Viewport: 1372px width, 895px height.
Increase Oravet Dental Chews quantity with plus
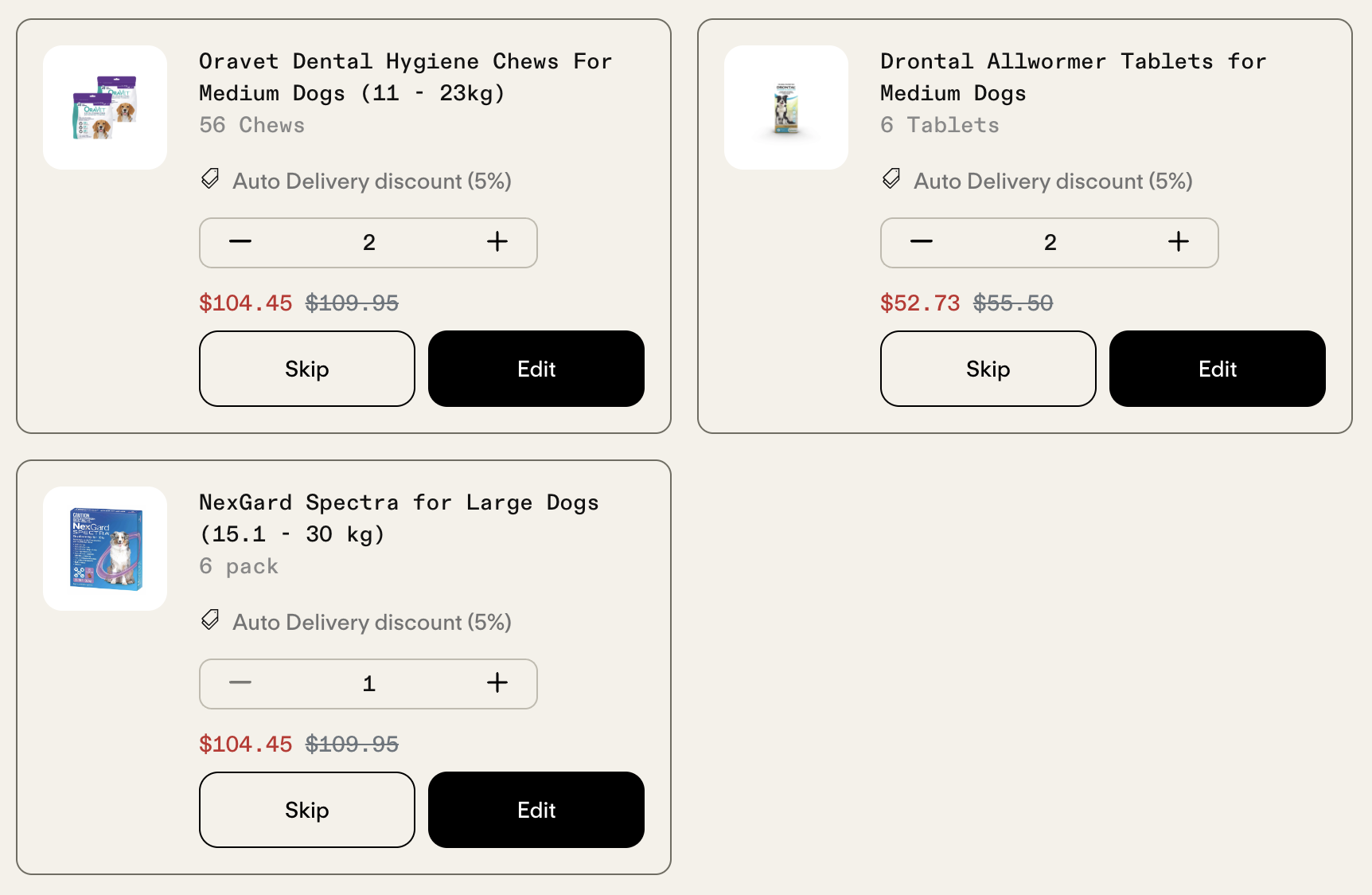tap(497, 242)
